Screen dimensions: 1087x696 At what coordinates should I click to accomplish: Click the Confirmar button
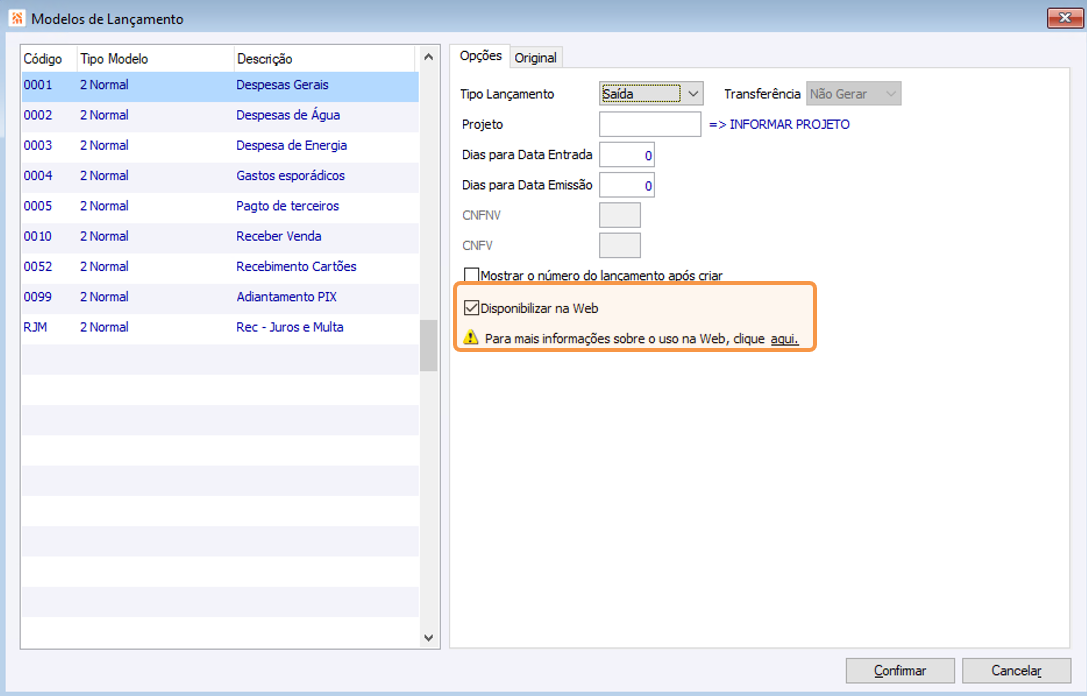[900, 670]
